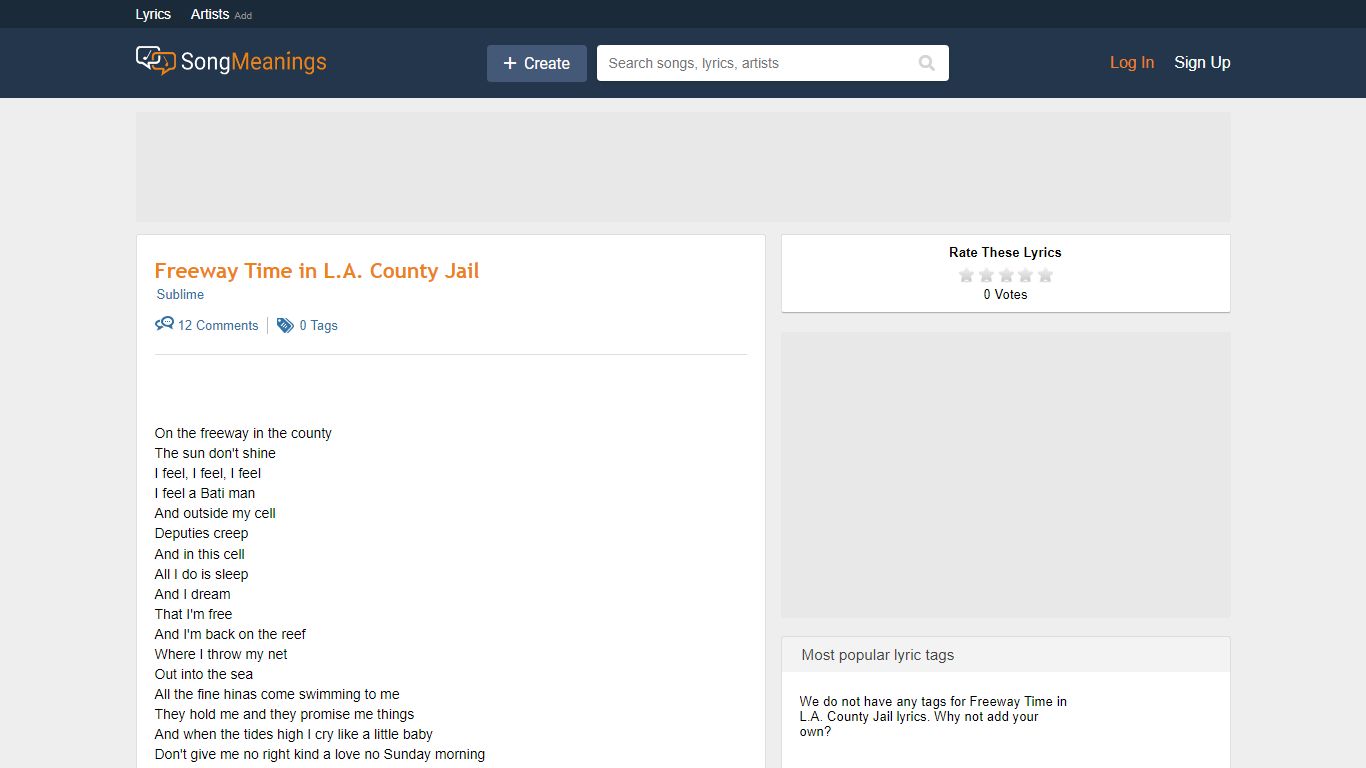Rate lyrics with the first star
The image size is (1366, 768).
(966, 275)
